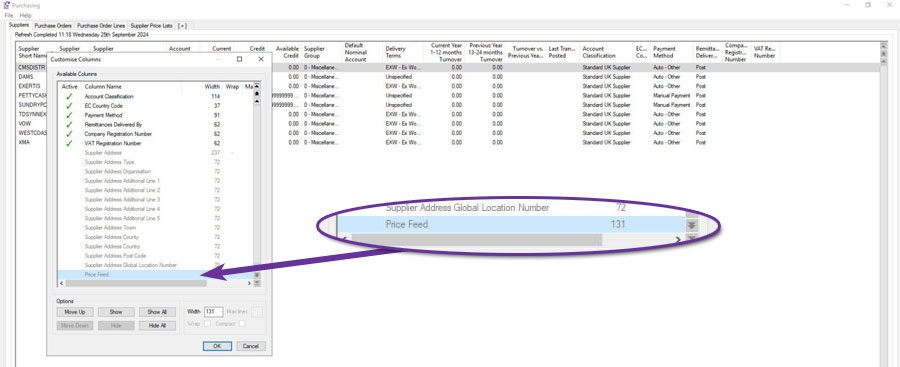Click the Show All button
The height and width of the screenshot is (367, 900).
(157, 312)
